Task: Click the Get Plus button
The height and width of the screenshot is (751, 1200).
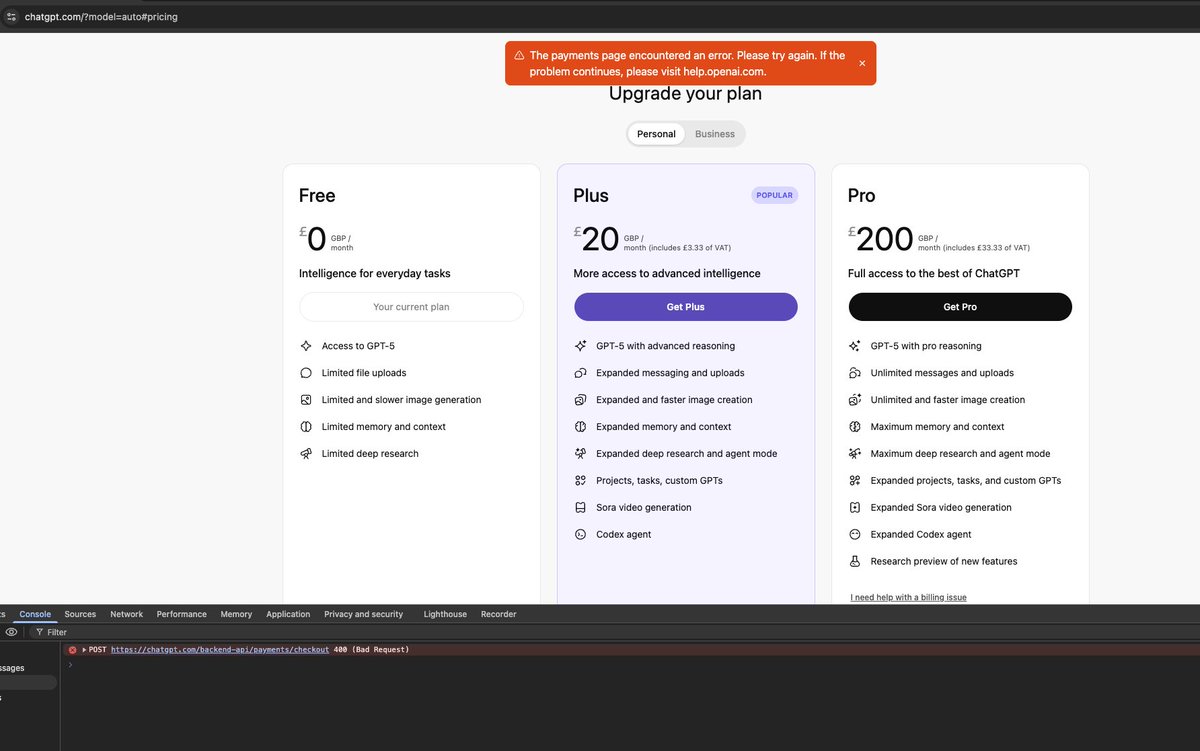Action: point(686,307)
